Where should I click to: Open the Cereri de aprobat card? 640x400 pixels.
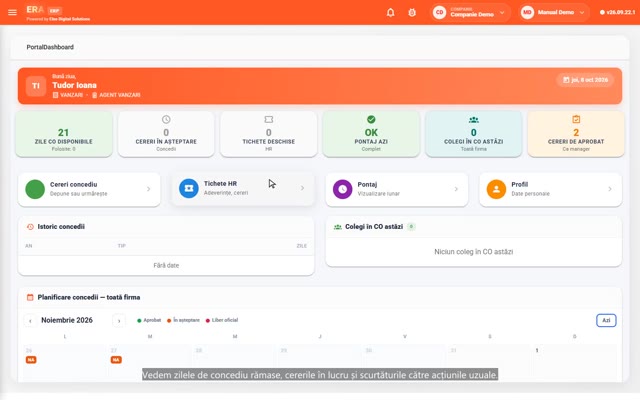click(576, 134)
